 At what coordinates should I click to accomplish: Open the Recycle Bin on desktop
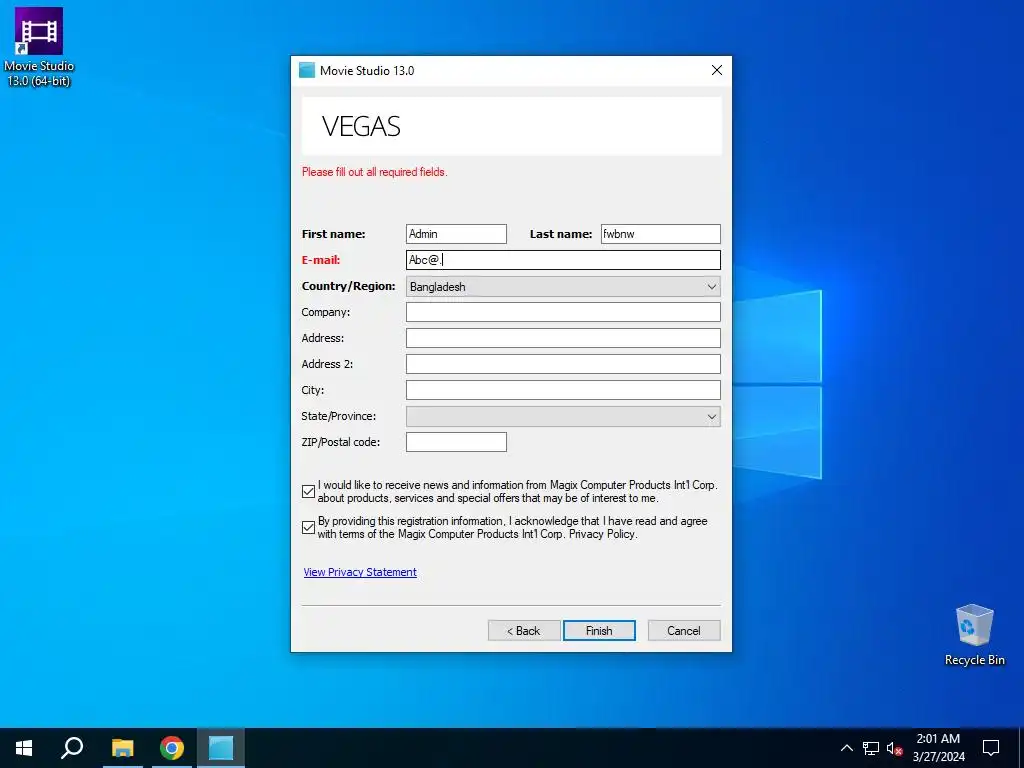click(x=974, y=635)
